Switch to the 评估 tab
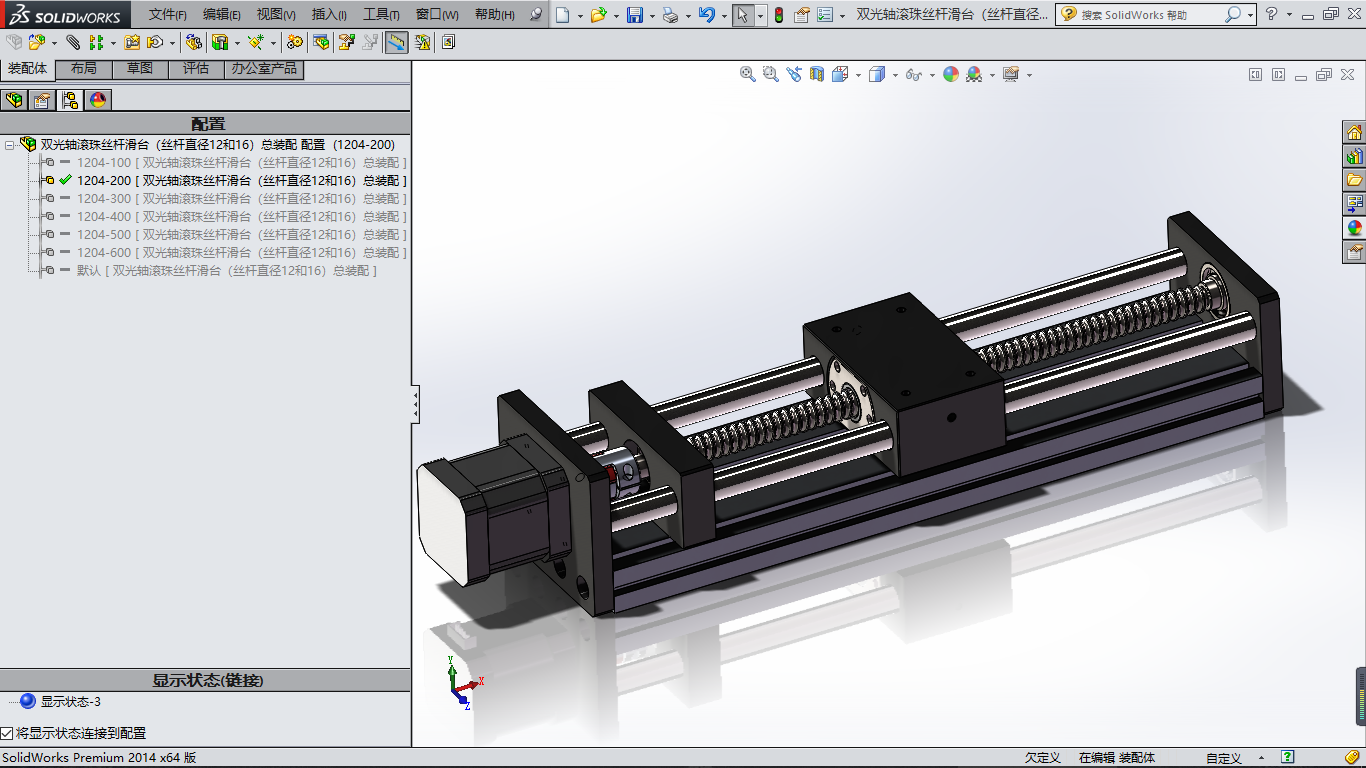The height and width of the screenshot is (768, 1366). click(x=195, y=69)
